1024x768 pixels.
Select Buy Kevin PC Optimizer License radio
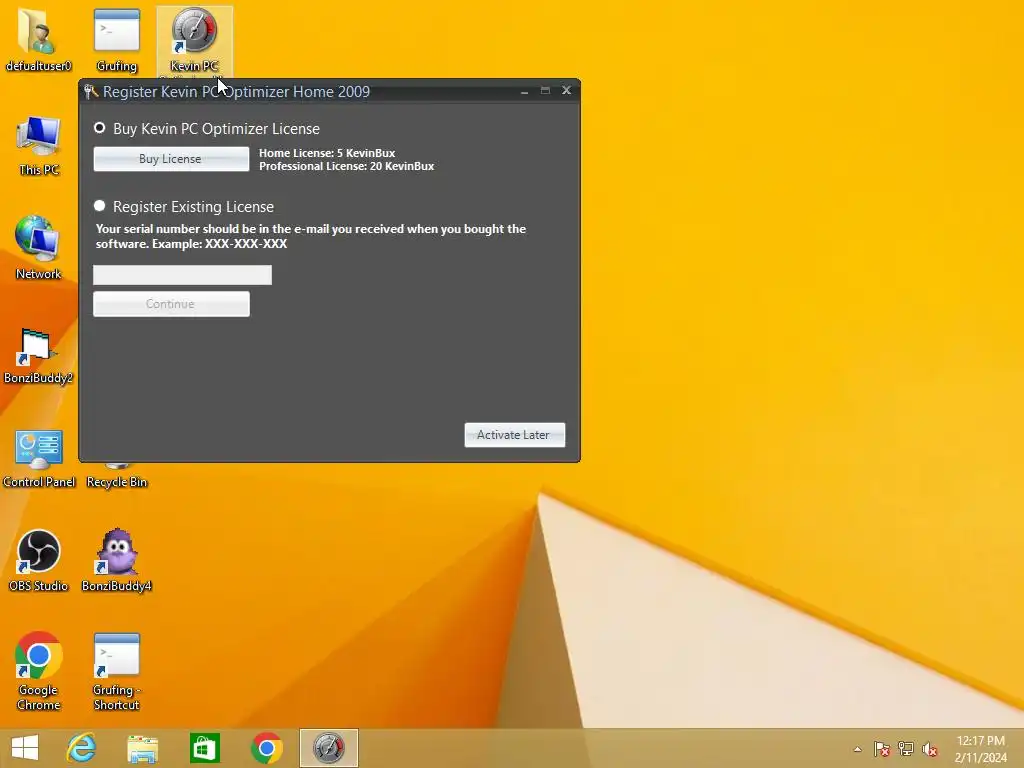click(x=99, y=128)
